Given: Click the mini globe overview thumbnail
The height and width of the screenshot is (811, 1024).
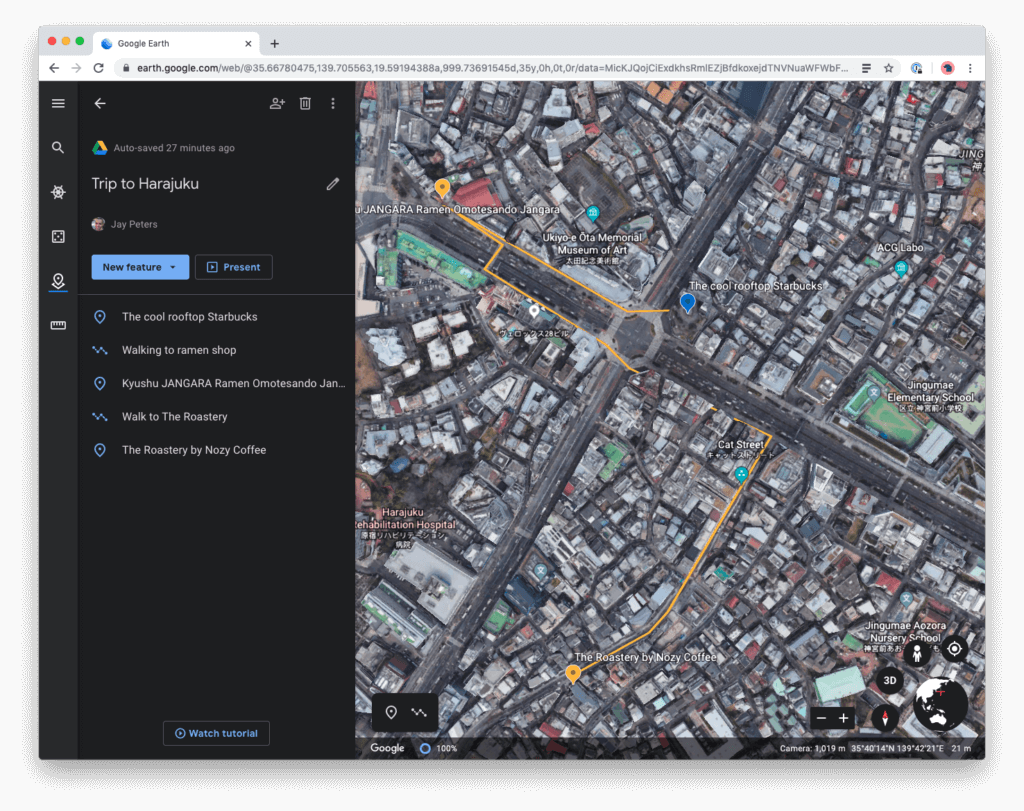Looking at the screenshot, I should [941, 705].
